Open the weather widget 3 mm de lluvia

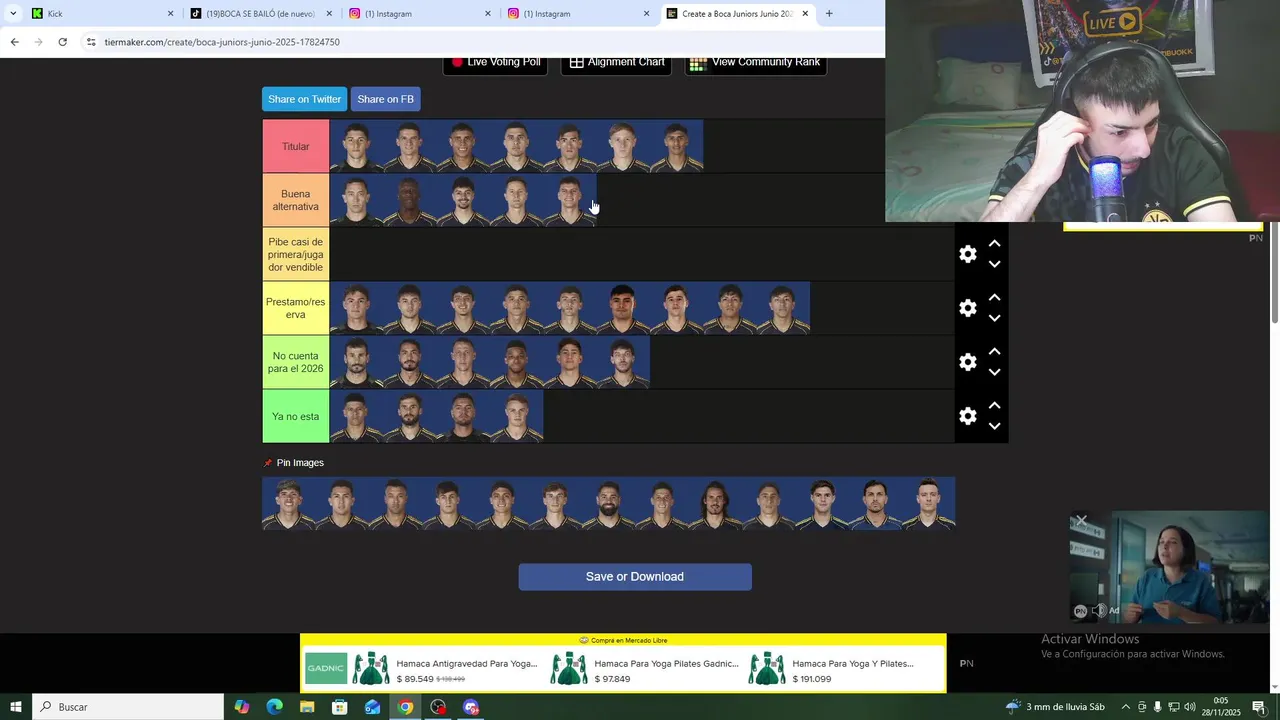pos(1056,707)
